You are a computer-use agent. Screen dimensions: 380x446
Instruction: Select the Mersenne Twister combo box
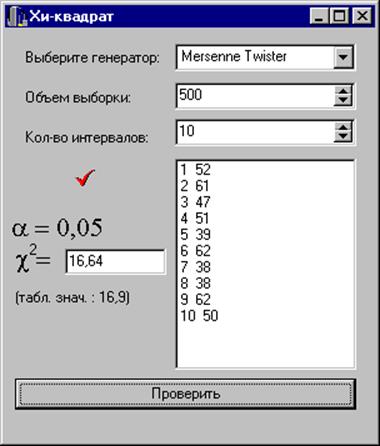pos(265,57)
